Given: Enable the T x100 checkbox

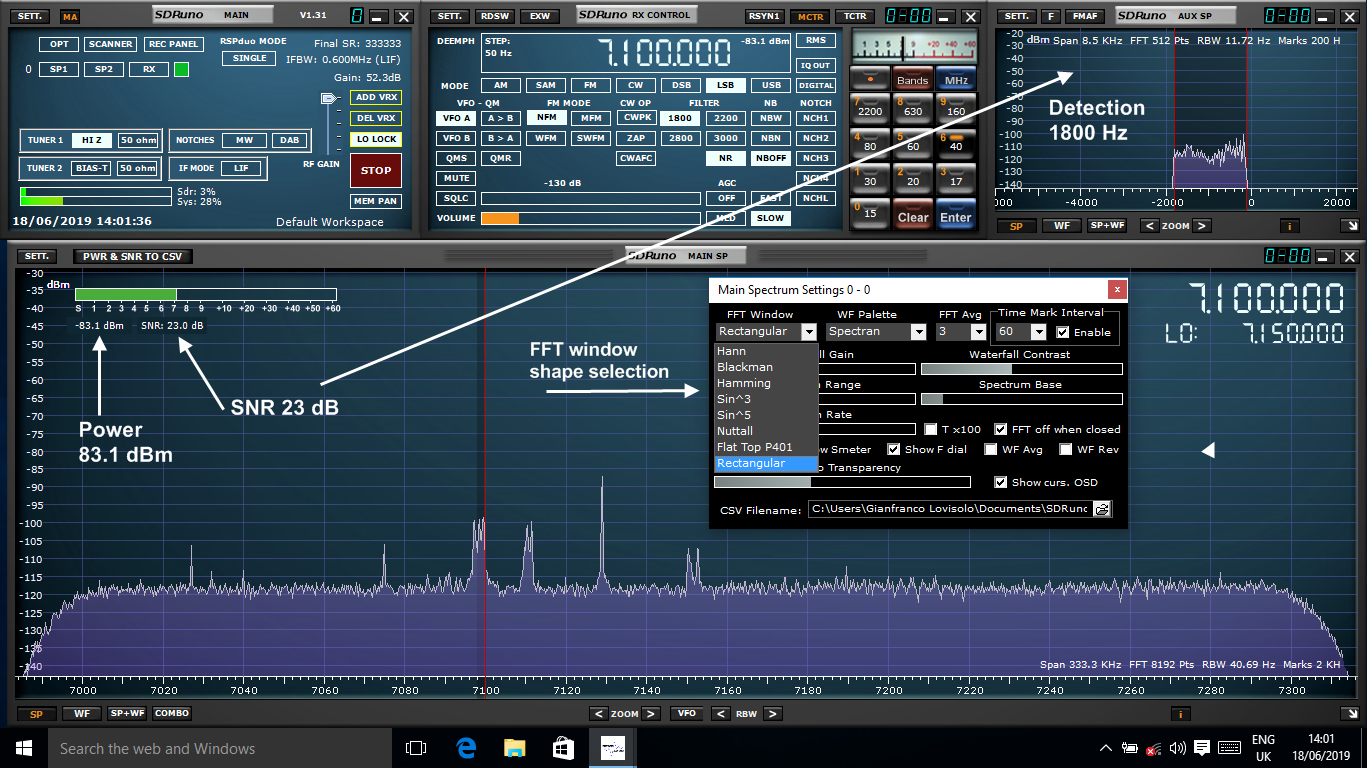Looking at the screenshot, I should pyautogui.click(x=931, y=429).
